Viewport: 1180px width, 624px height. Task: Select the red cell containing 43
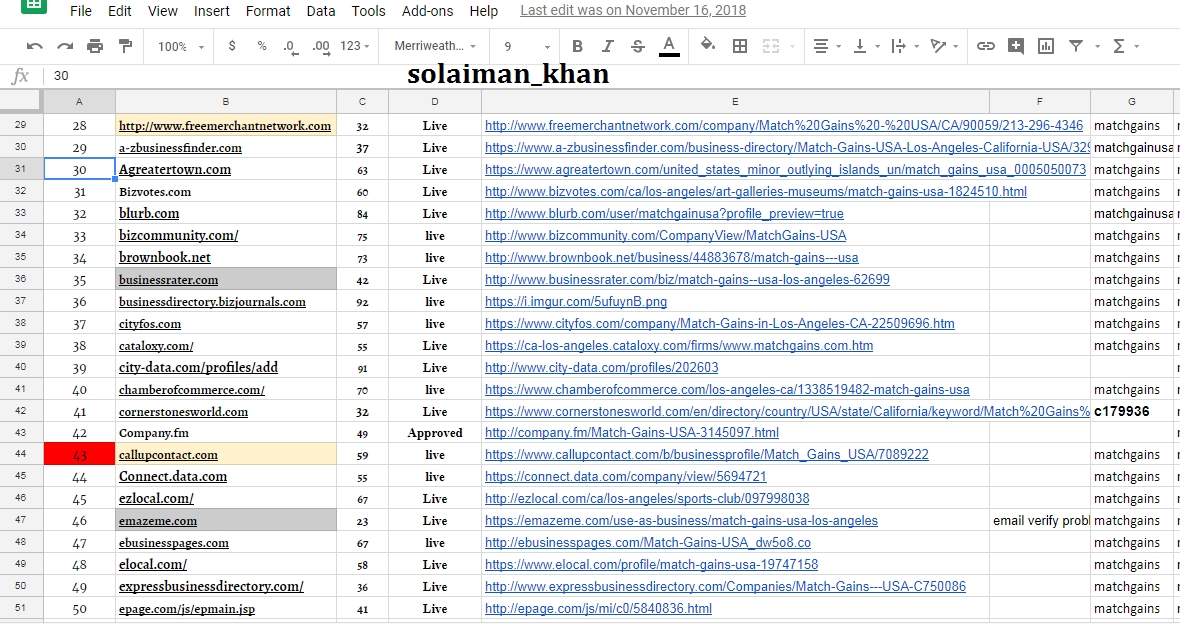79,455
